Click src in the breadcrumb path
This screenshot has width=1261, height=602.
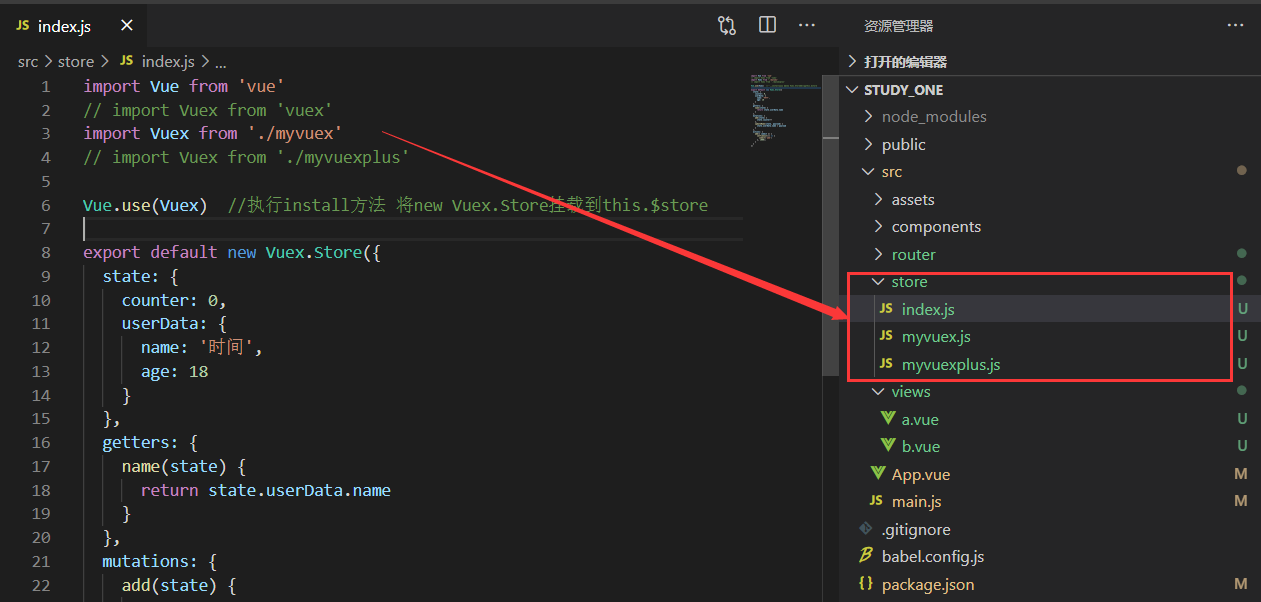point(28,62)
